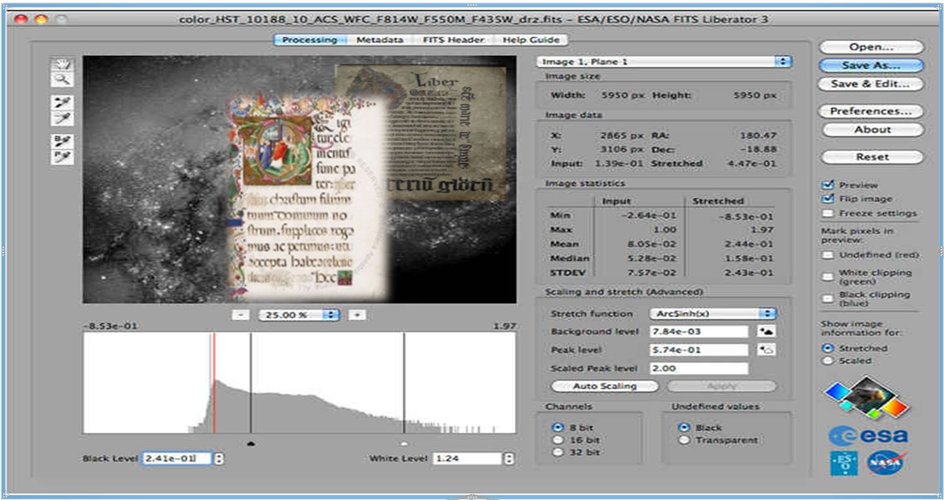This screenshot has width=944, height=500.
Task: Click the Auto Scaling button
Action: pos(604,386)
